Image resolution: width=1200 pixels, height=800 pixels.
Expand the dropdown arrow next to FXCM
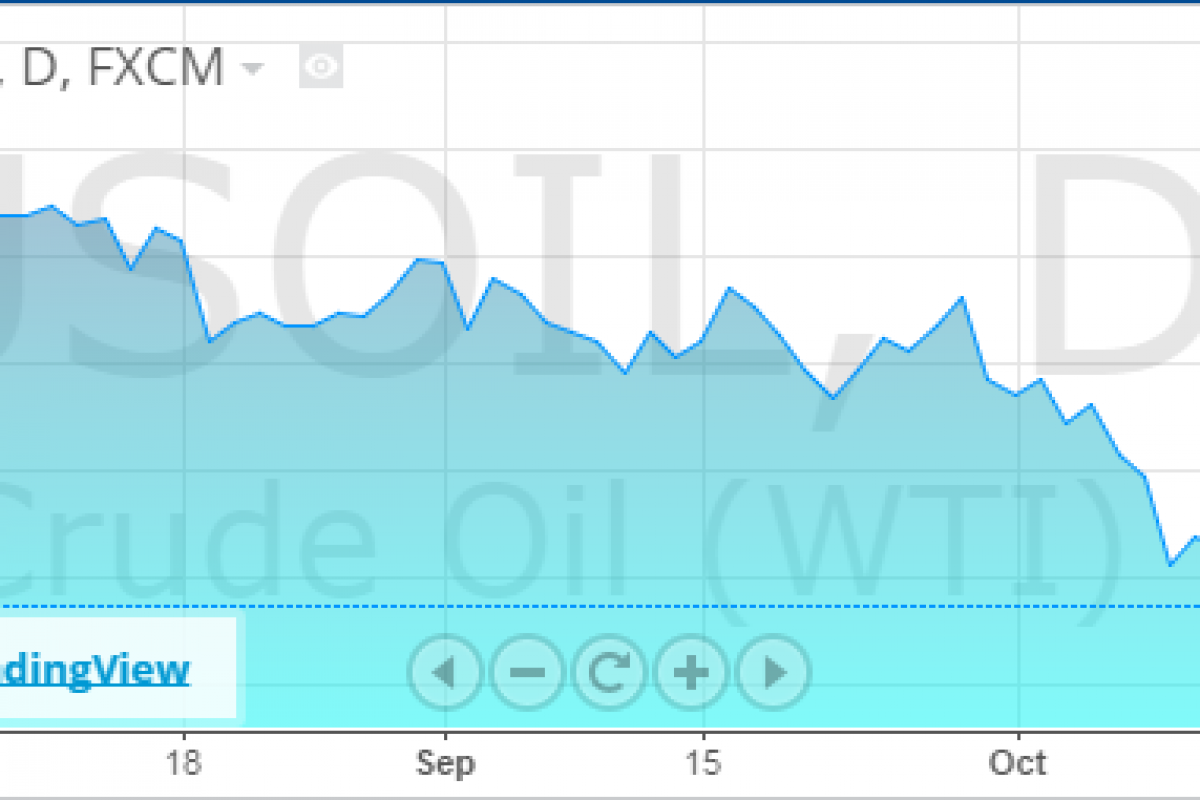(253, 69)
